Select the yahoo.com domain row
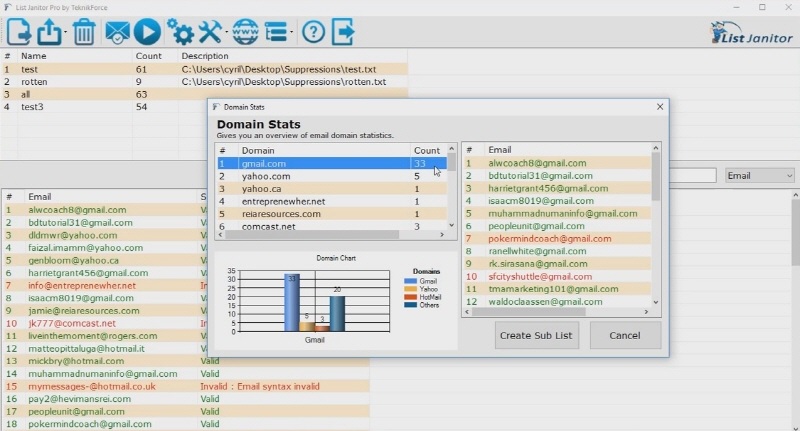The width and height of the screenshot is (800, 431). [x=332, y=176]
